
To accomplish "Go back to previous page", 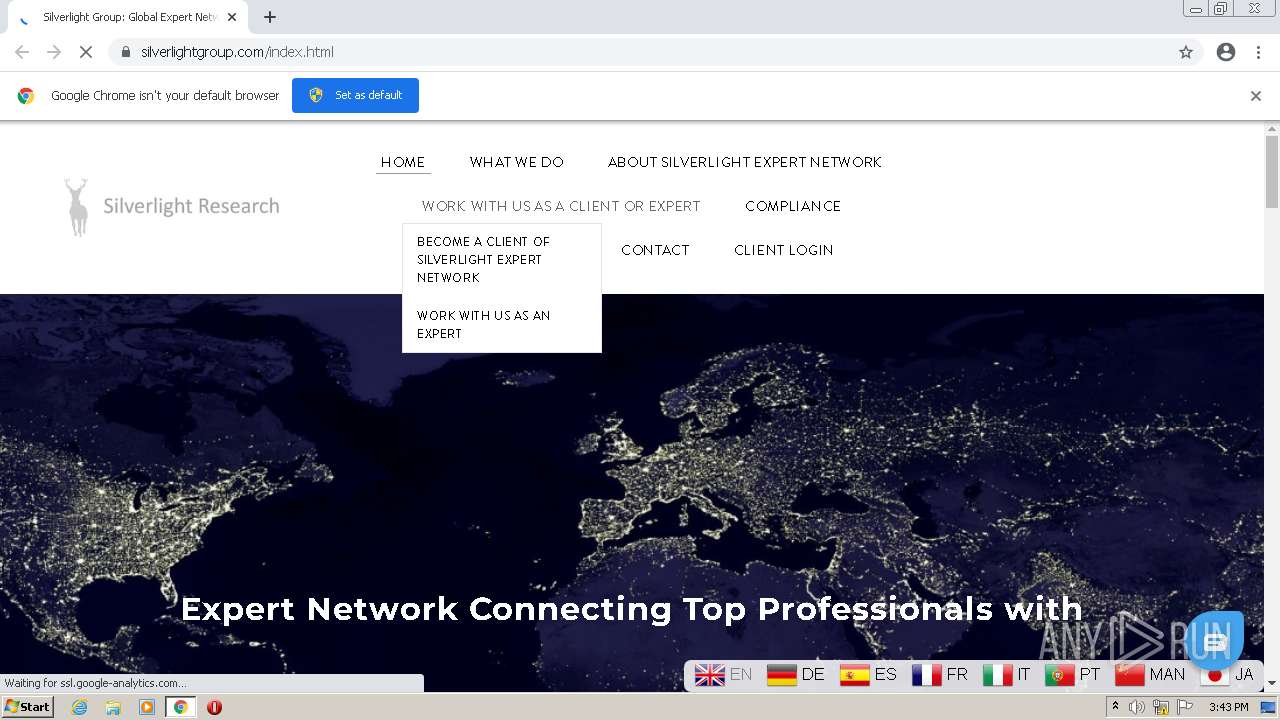I will pos(22,52).
